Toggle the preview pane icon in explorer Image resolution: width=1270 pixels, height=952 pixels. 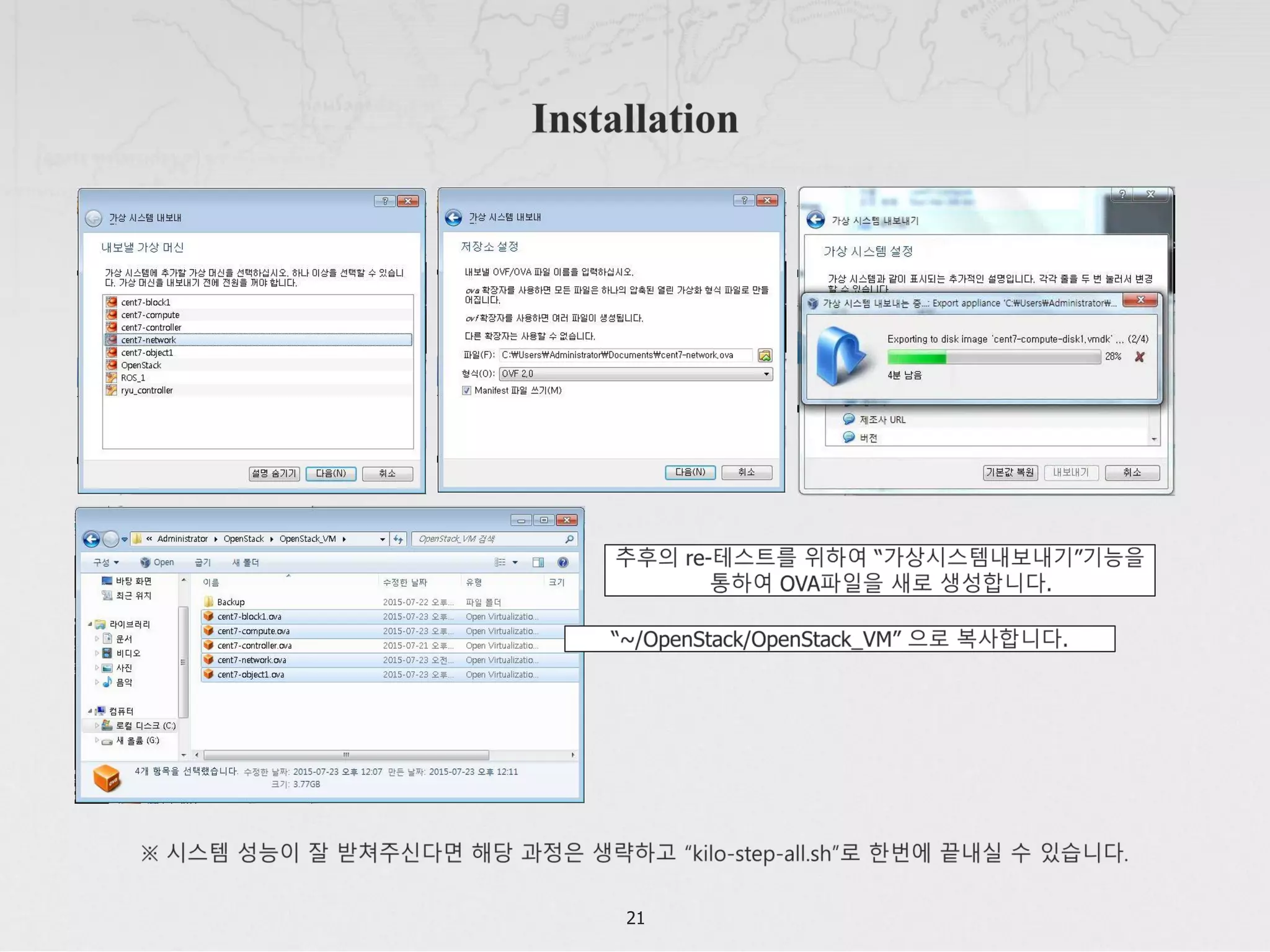[538, 562]
